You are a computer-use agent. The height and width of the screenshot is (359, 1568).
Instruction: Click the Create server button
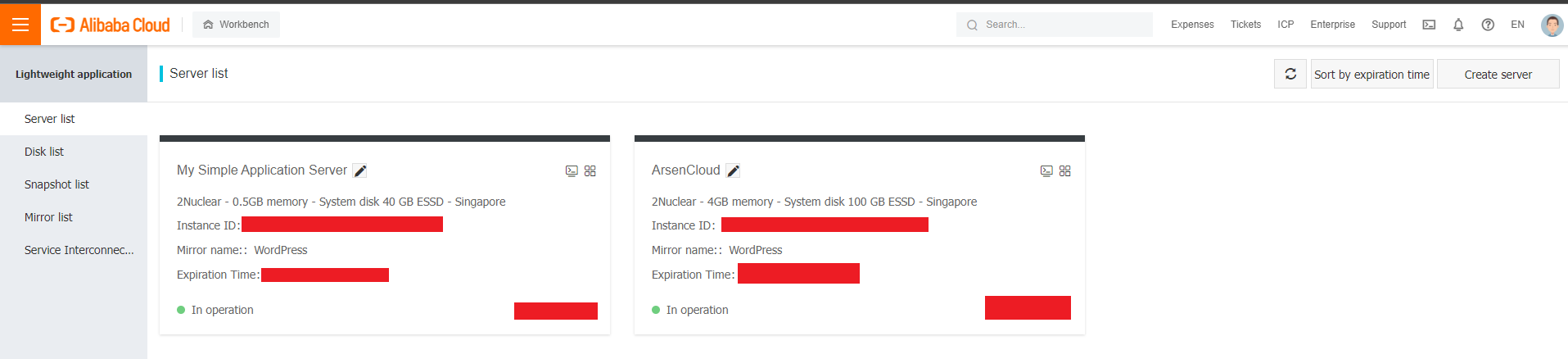click(1498, 74)
